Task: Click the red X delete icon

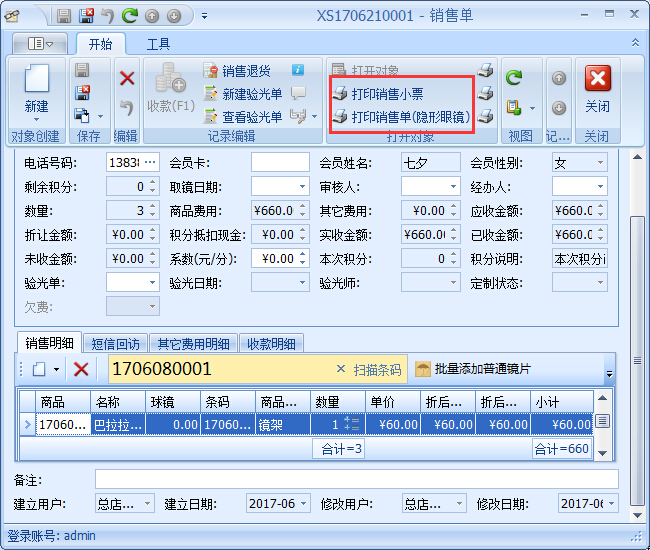Action: 127,78
